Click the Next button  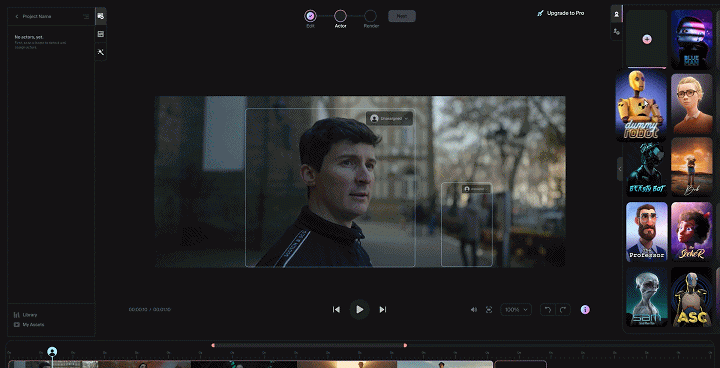[x=402, y=16]
